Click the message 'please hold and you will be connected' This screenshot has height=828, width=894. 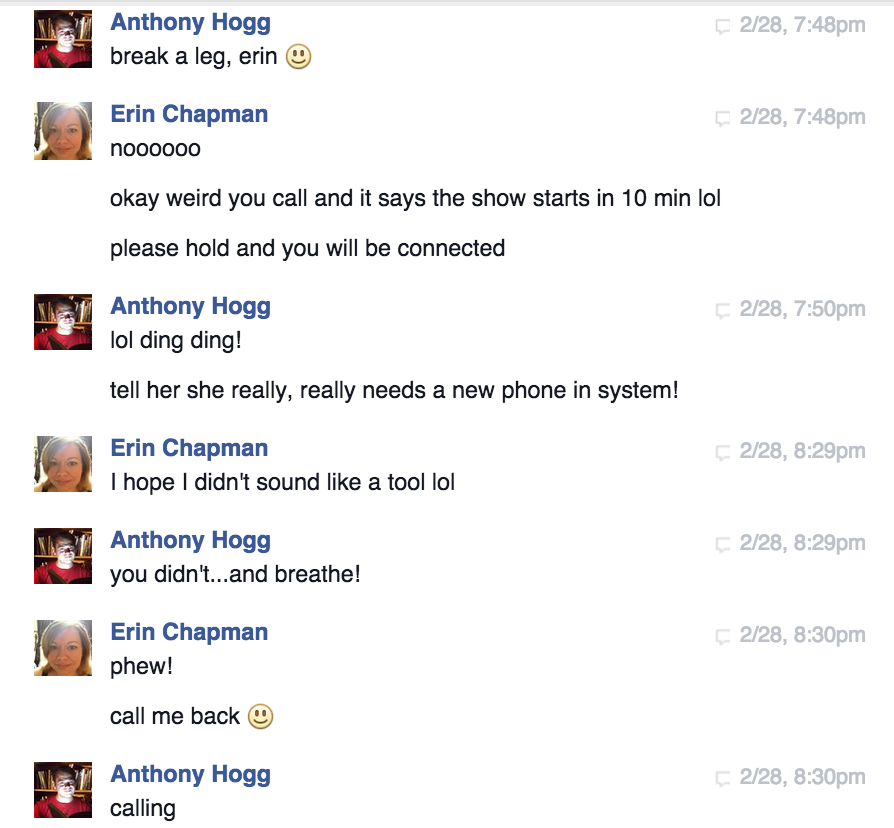click(x=307, y=249)
